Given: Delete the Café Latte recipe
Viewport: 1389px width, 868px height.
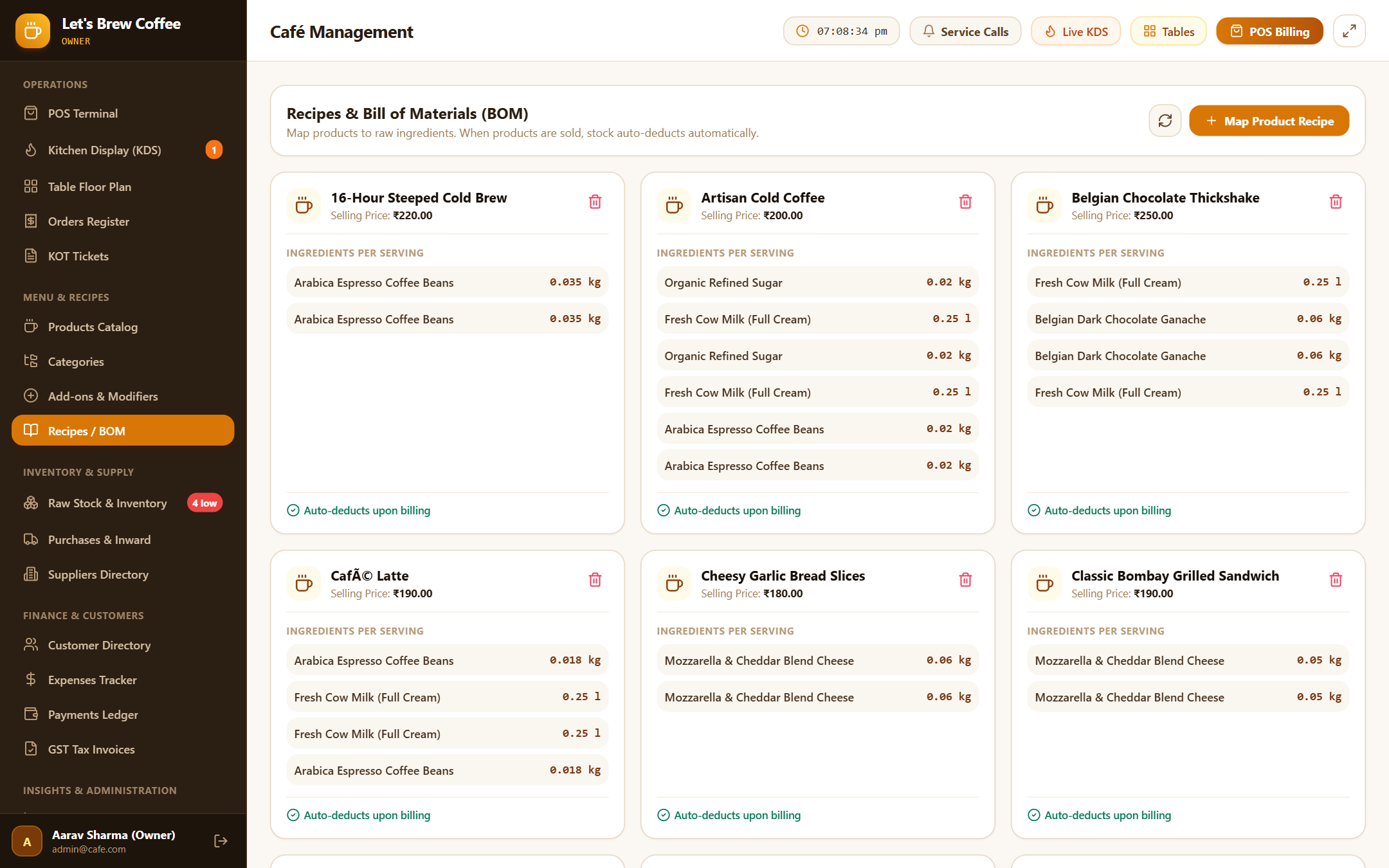Looking at the screenshot, I should (x=595, y=580).
